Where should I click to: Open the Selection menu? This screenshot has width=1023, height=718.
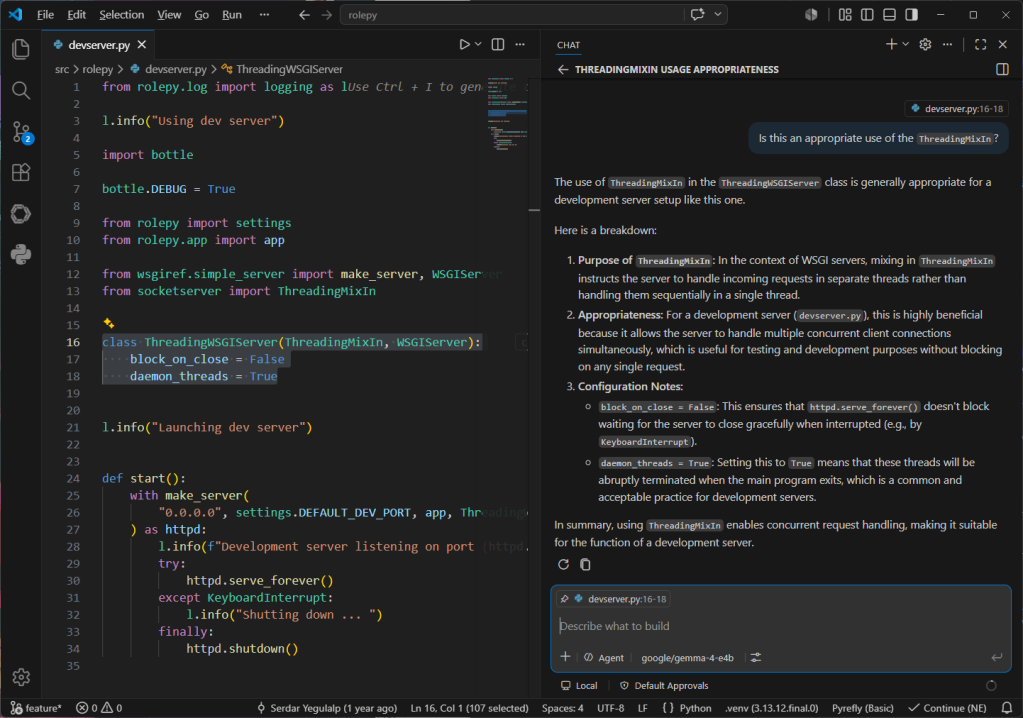121,14
